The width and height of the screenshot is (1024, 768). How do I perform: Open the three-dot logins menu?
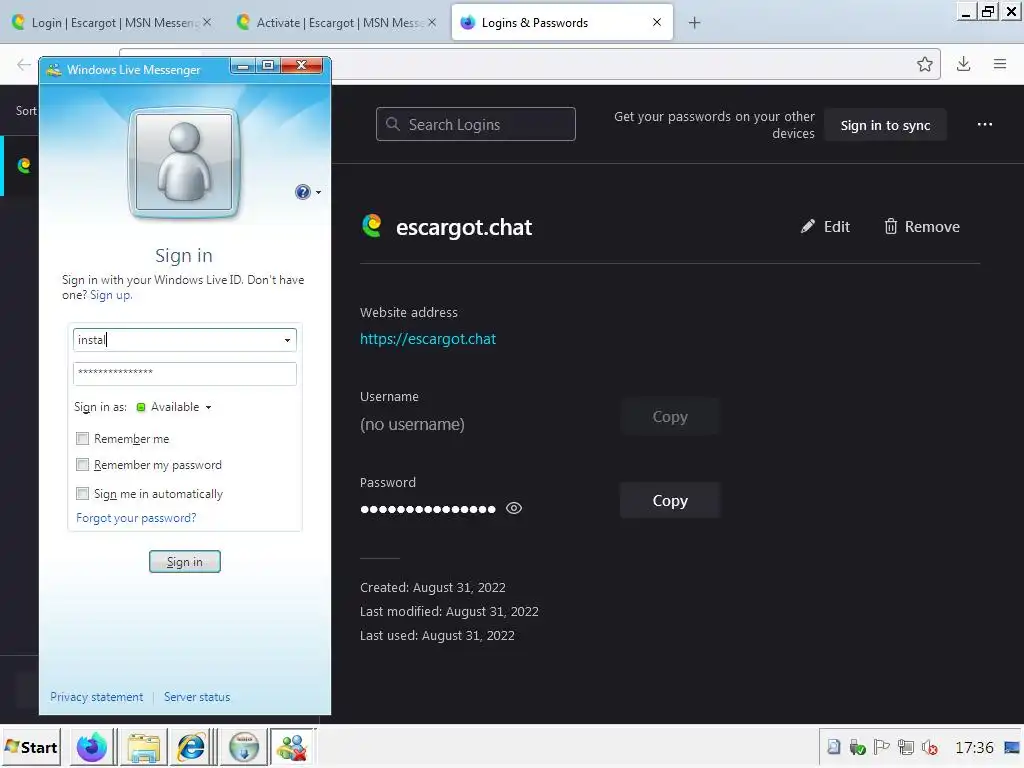pos(985,125)
